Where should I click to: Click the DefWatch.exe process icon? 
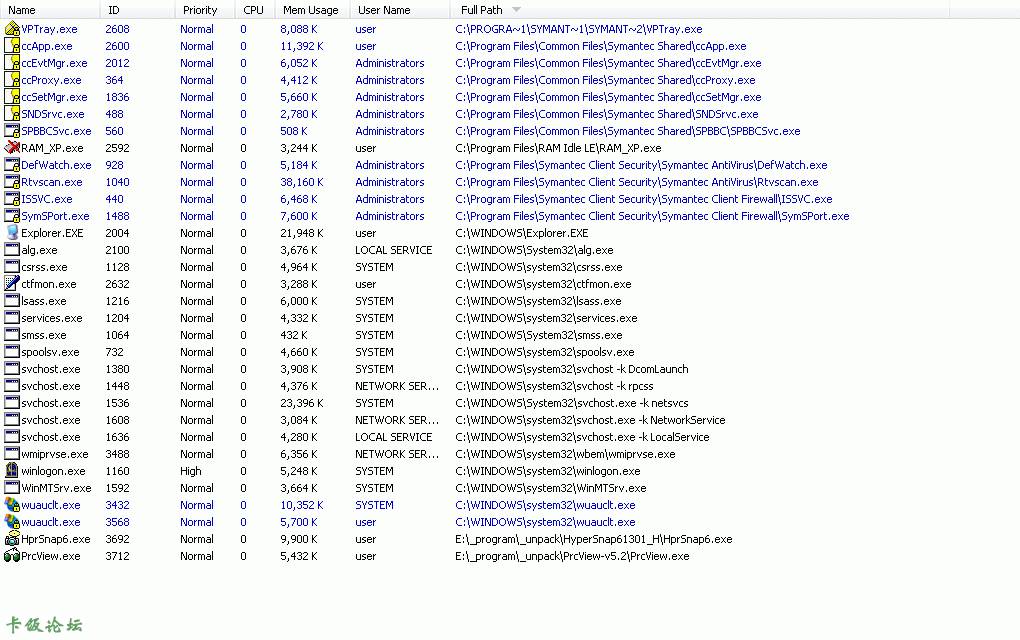tap(12, 165)
